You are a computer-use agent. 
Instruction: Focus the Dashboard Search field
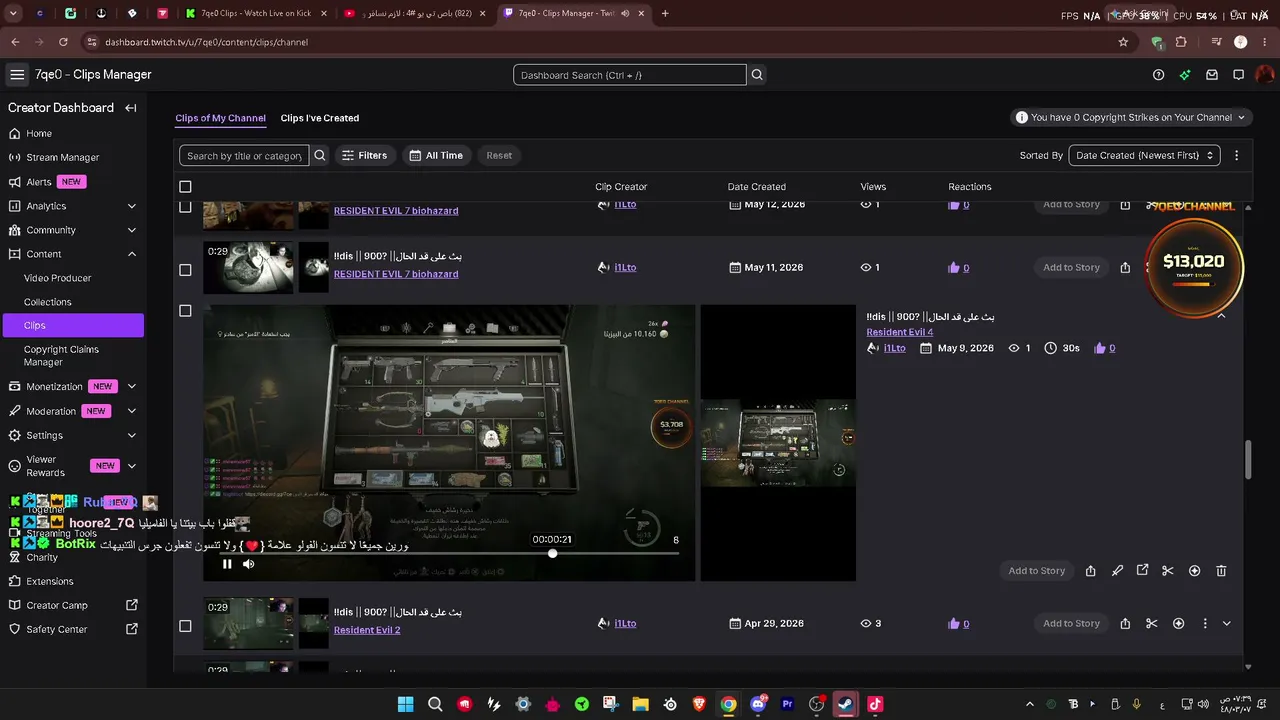point(630,75)
